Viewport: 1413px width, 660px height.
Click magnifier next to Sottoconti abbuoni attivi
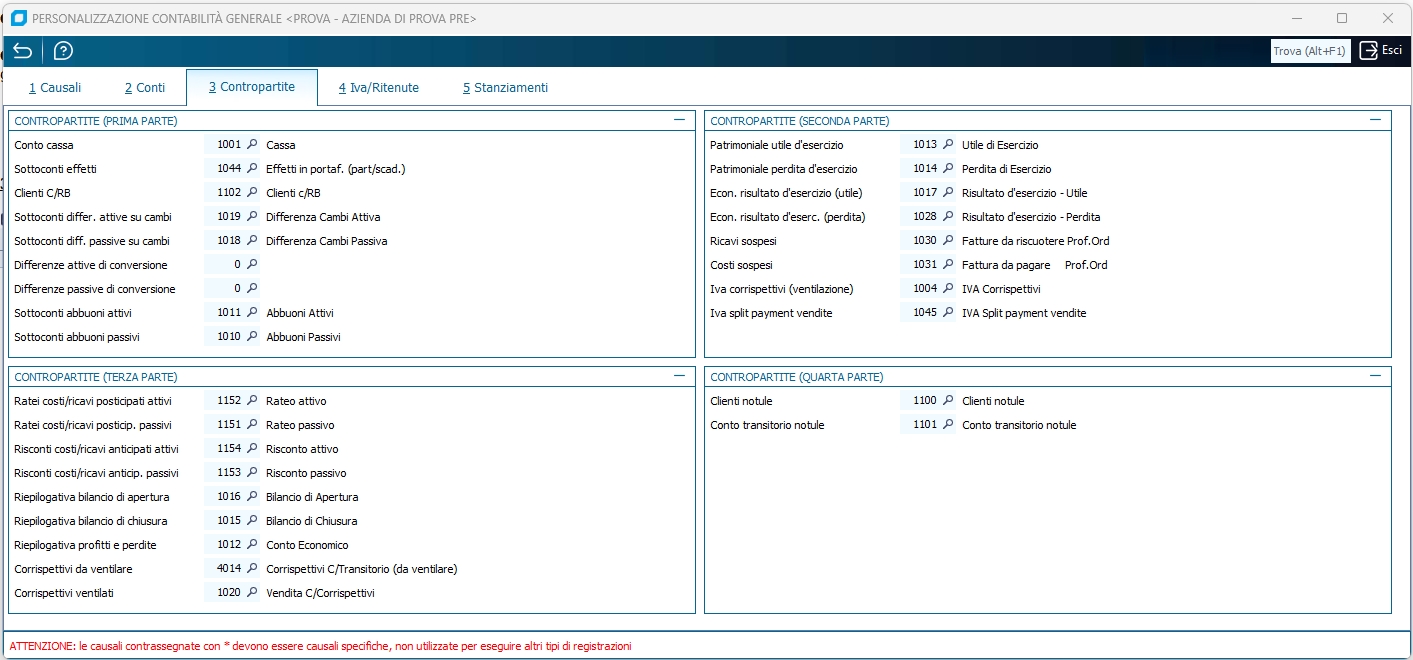[253, 313]
